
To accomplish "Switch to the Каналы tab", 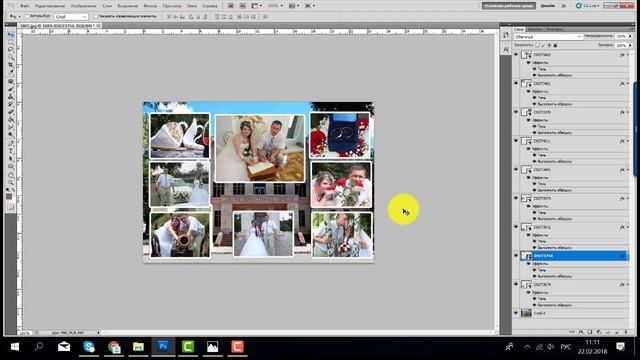I will click(535, 29).
